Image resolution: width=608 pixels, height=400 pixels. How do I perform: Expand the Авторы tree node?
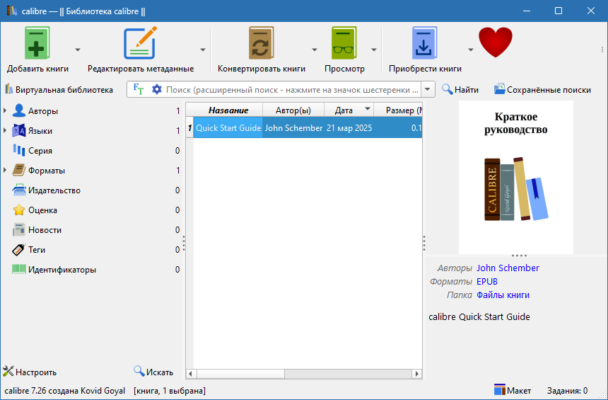5,111
